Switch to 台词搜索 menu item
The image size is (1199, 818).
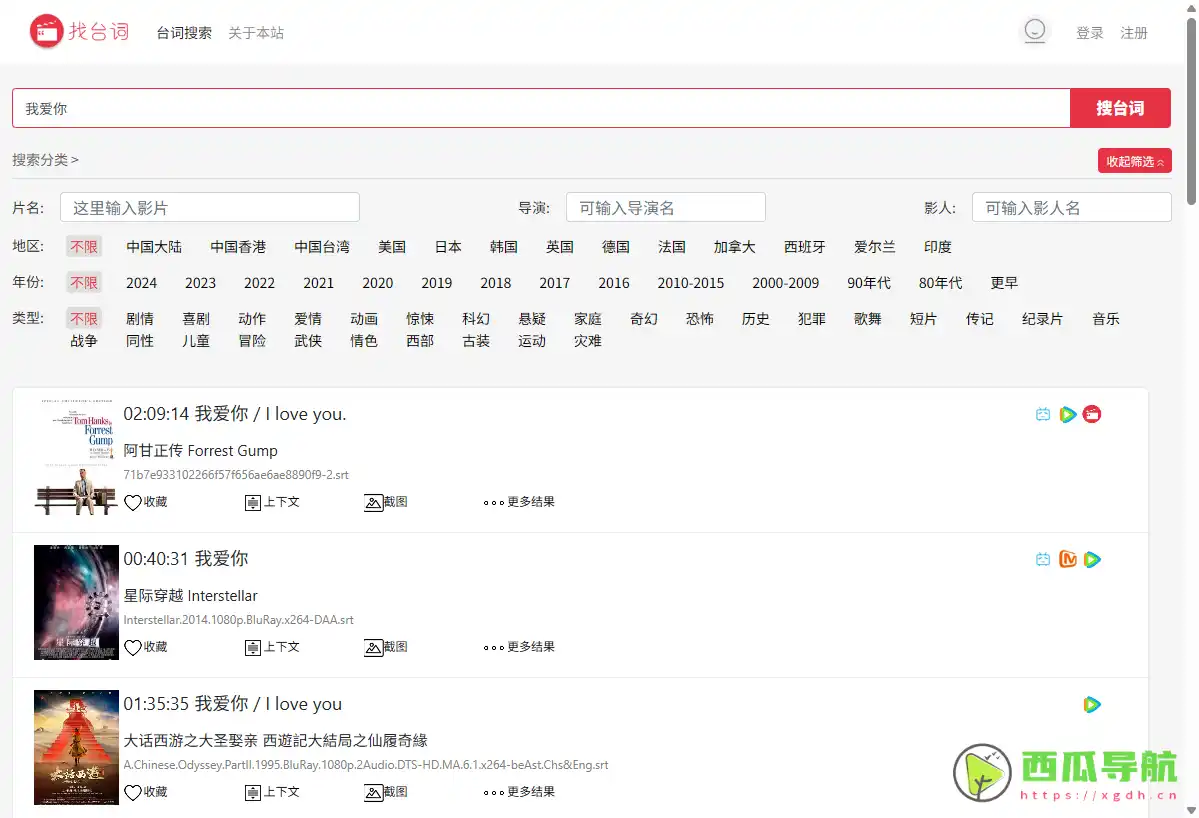click(x=182, y=32)
